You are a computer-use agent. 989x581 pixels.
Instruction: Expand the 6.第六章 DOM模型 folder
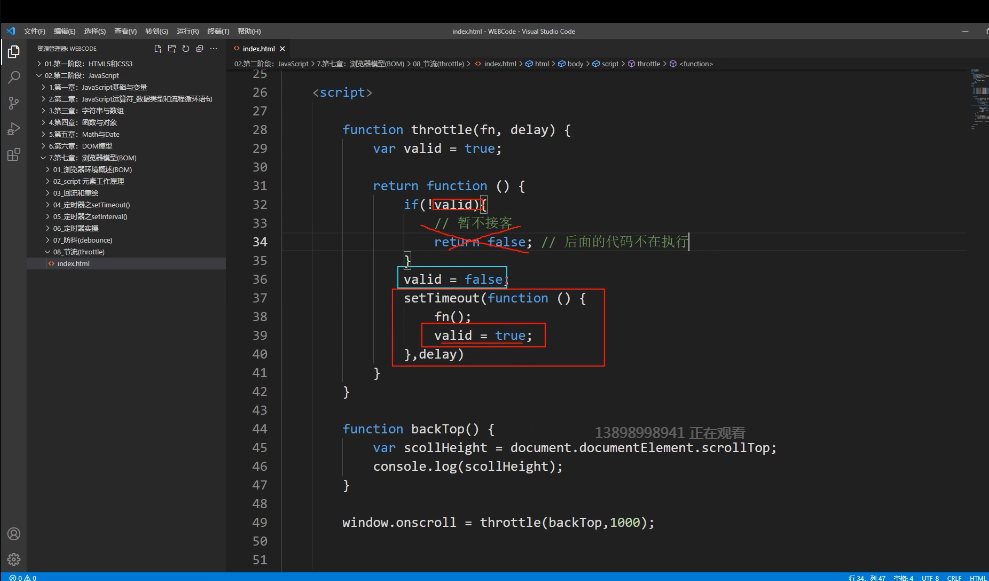pyautogui.click(x=126, y=146)
